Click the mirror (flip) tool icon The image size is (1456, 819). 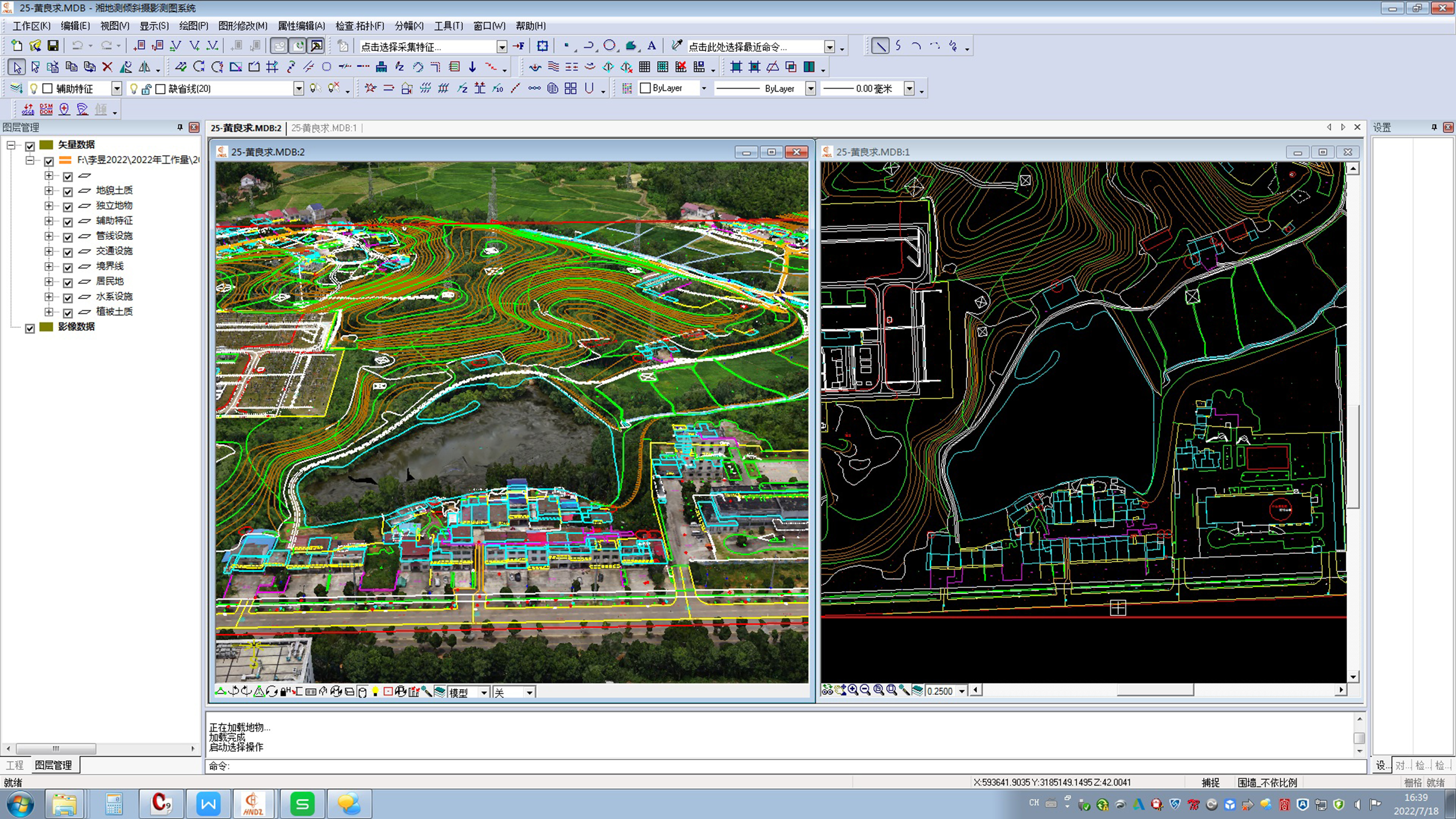pyautogui.click(x=145, y=67)
